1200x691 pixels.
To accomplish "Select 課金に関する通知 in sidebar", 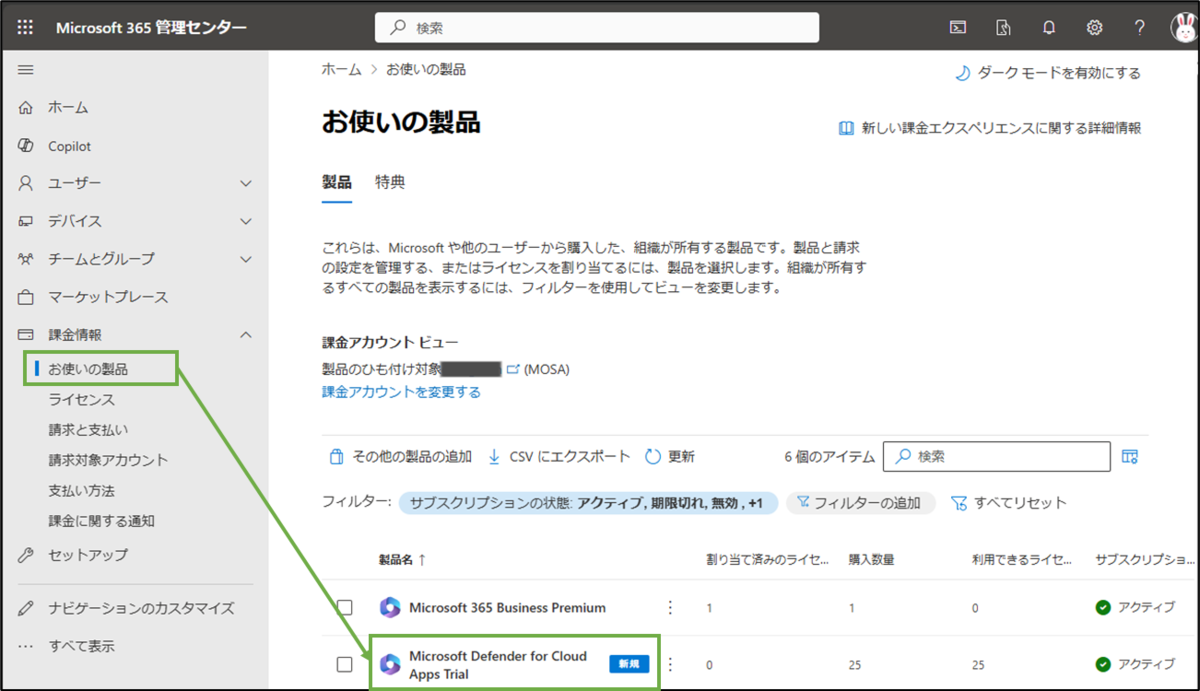I will [101, 521].
